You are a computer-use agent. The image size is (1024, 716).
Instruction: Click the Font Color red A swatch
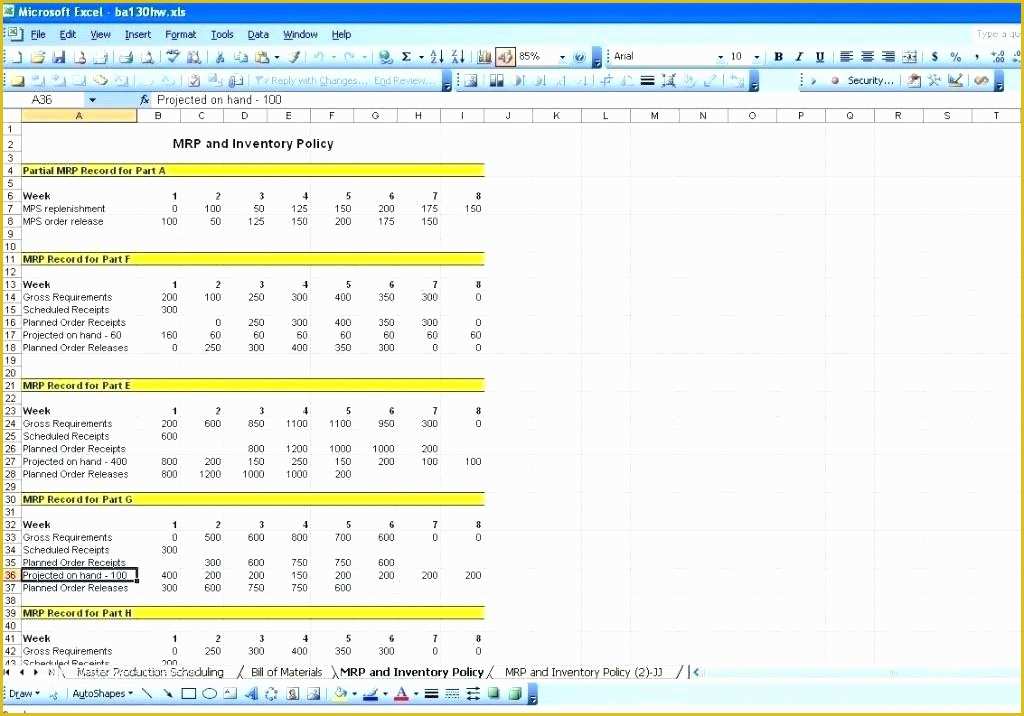pyautogui.click(x=402, y=694)
